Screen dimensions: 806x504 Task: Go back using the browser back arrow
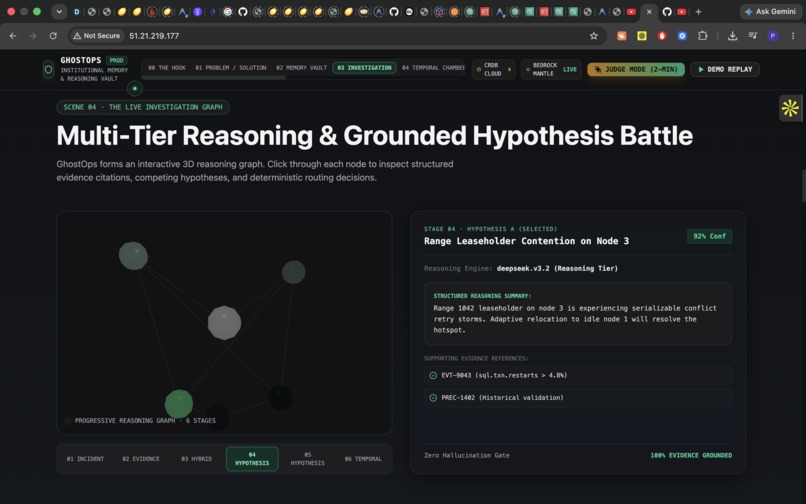(13, 36)
